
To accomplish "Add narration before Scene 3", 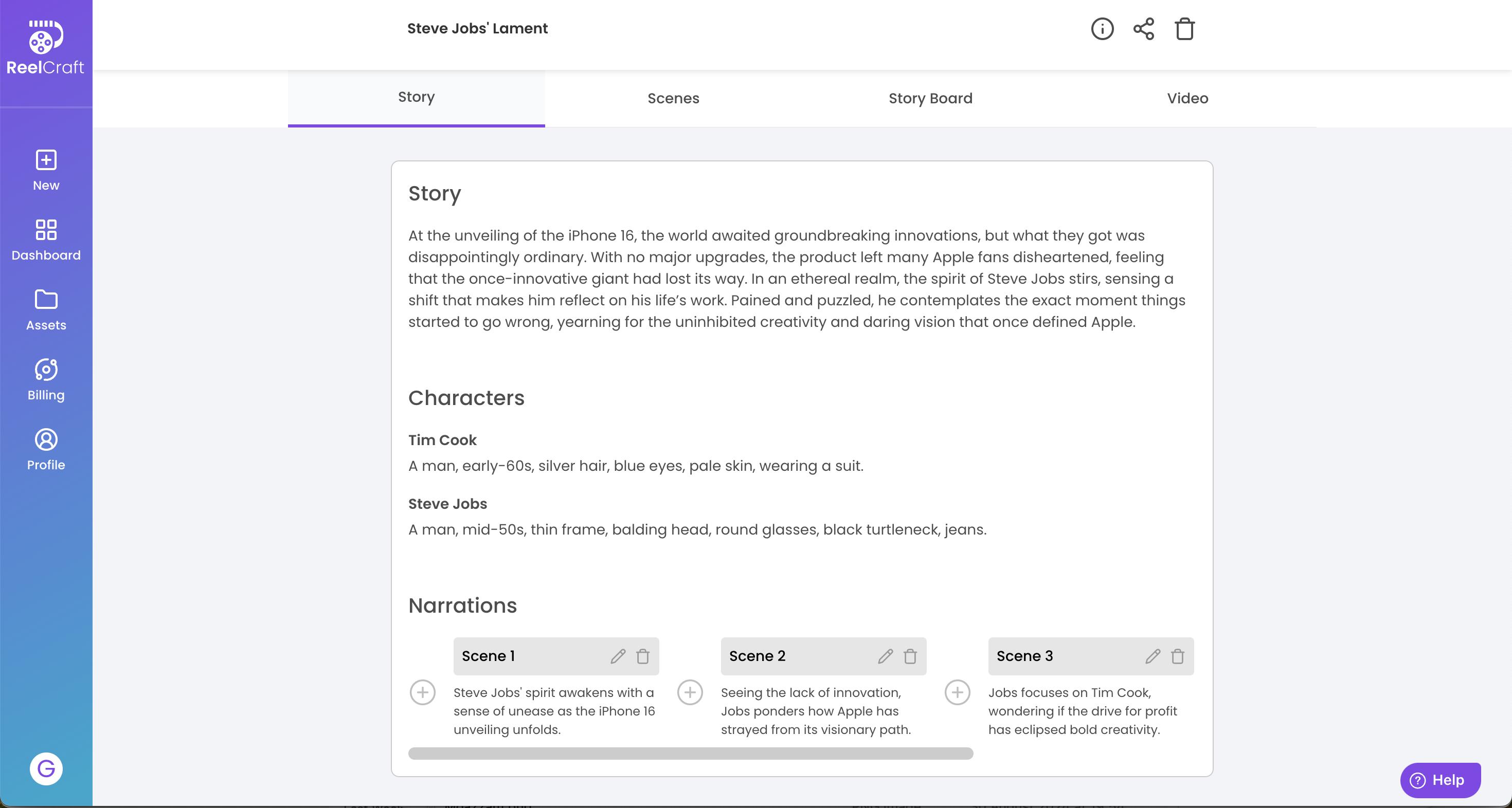I will coord(957,692).
